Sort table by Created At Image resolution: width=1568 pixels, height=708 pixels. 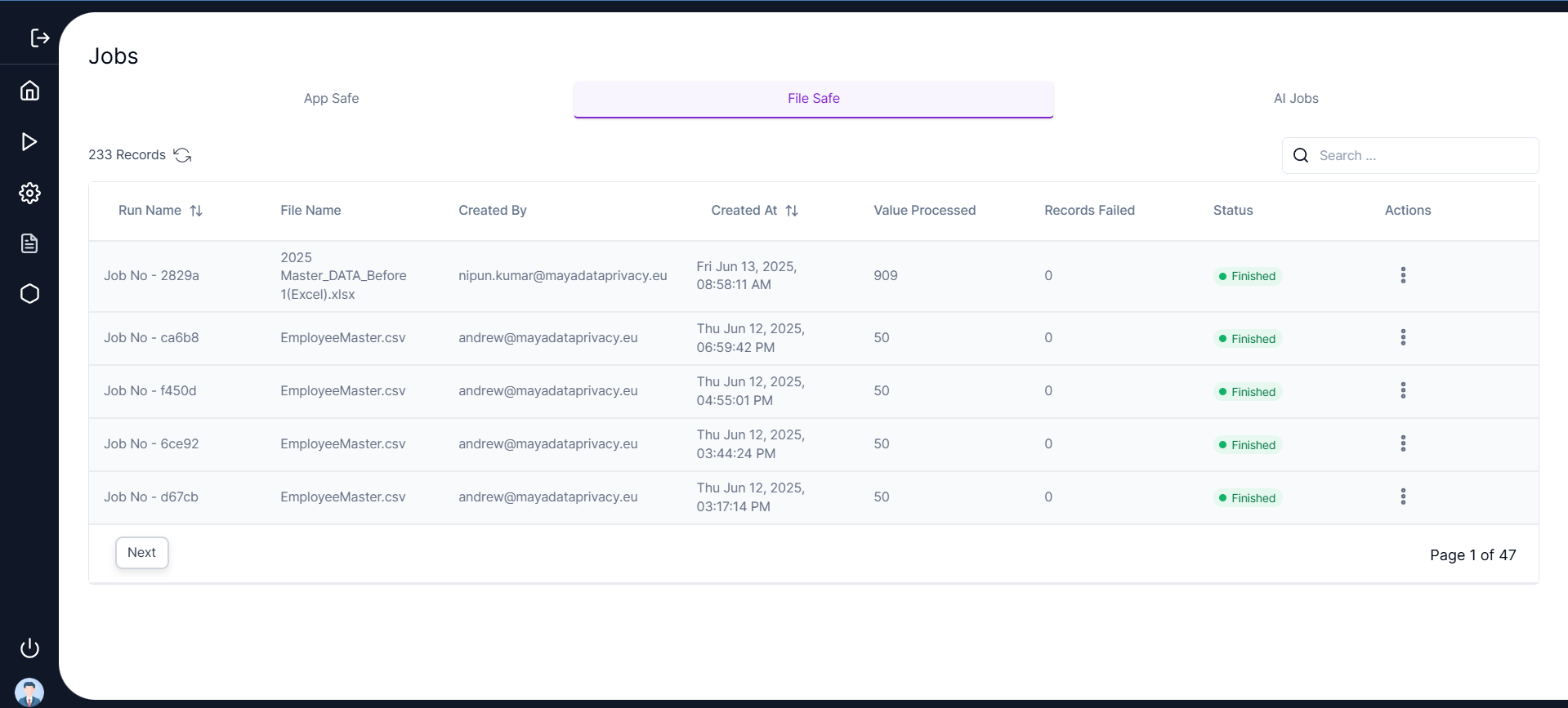pyautogui.click(x=792, y=211)
